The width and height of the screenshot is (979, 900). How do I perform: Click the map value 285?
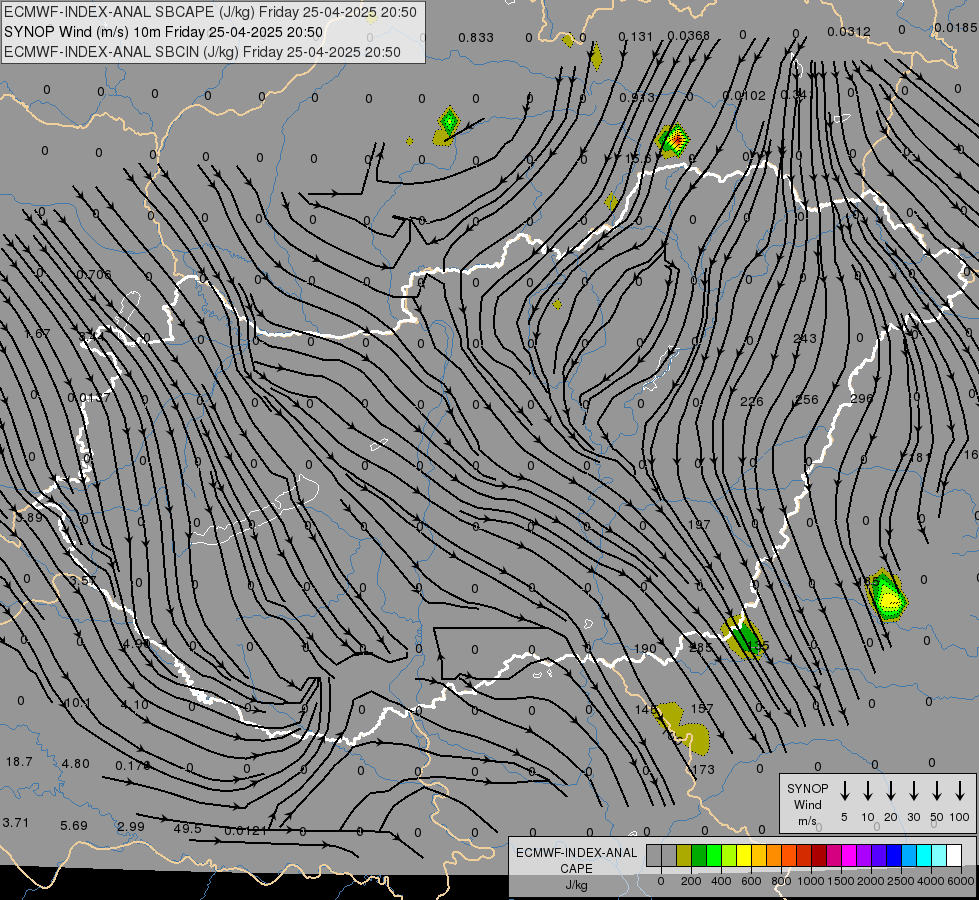pos(700,647)
